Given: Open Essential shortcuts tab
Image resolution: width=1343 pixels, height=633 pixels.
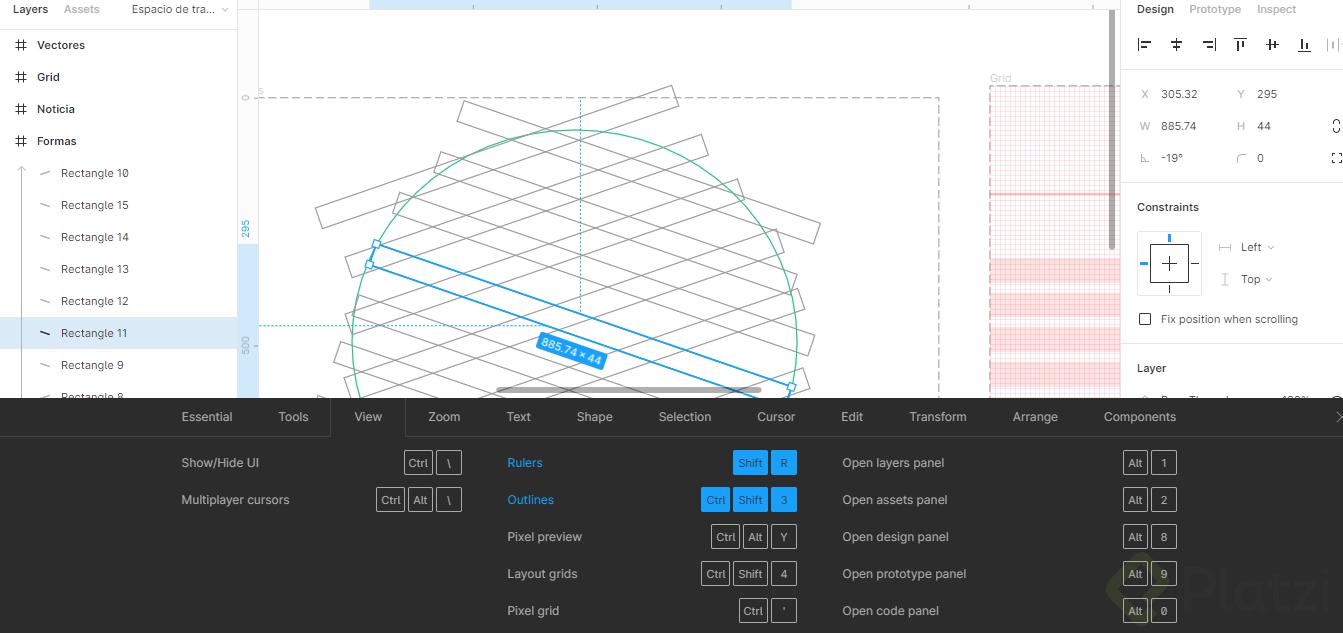Looking at the screenshot, I should pos(207,417).
